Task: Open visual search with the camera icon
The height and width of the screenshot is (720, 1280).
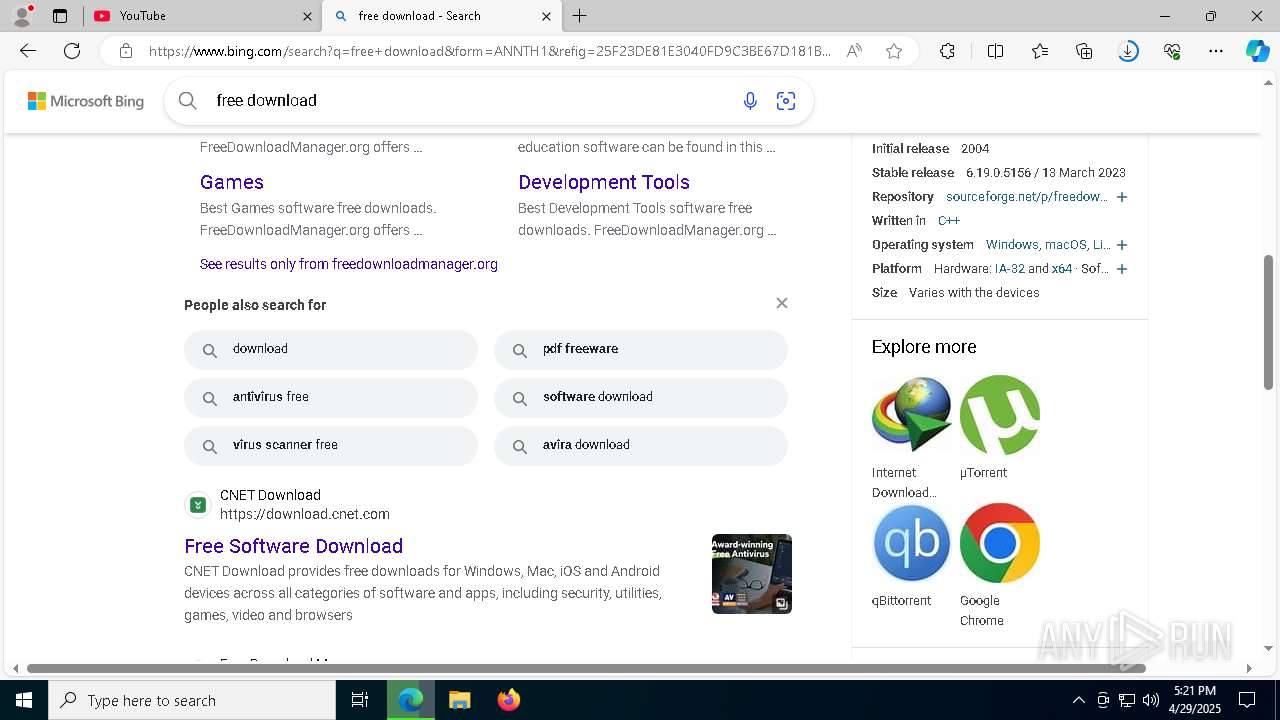Action: click(786, 100)
